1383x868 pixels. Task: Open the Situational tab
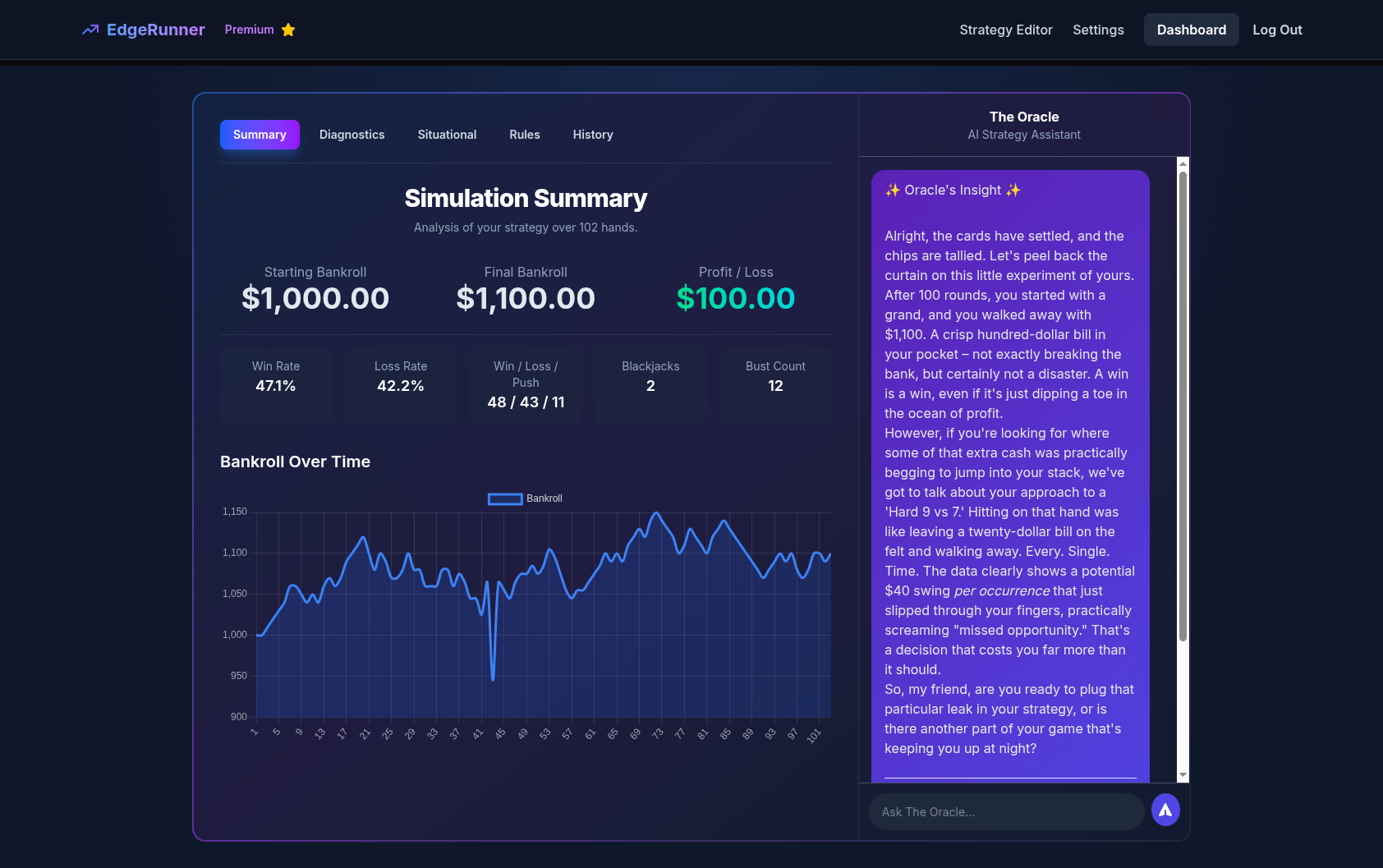447,135
